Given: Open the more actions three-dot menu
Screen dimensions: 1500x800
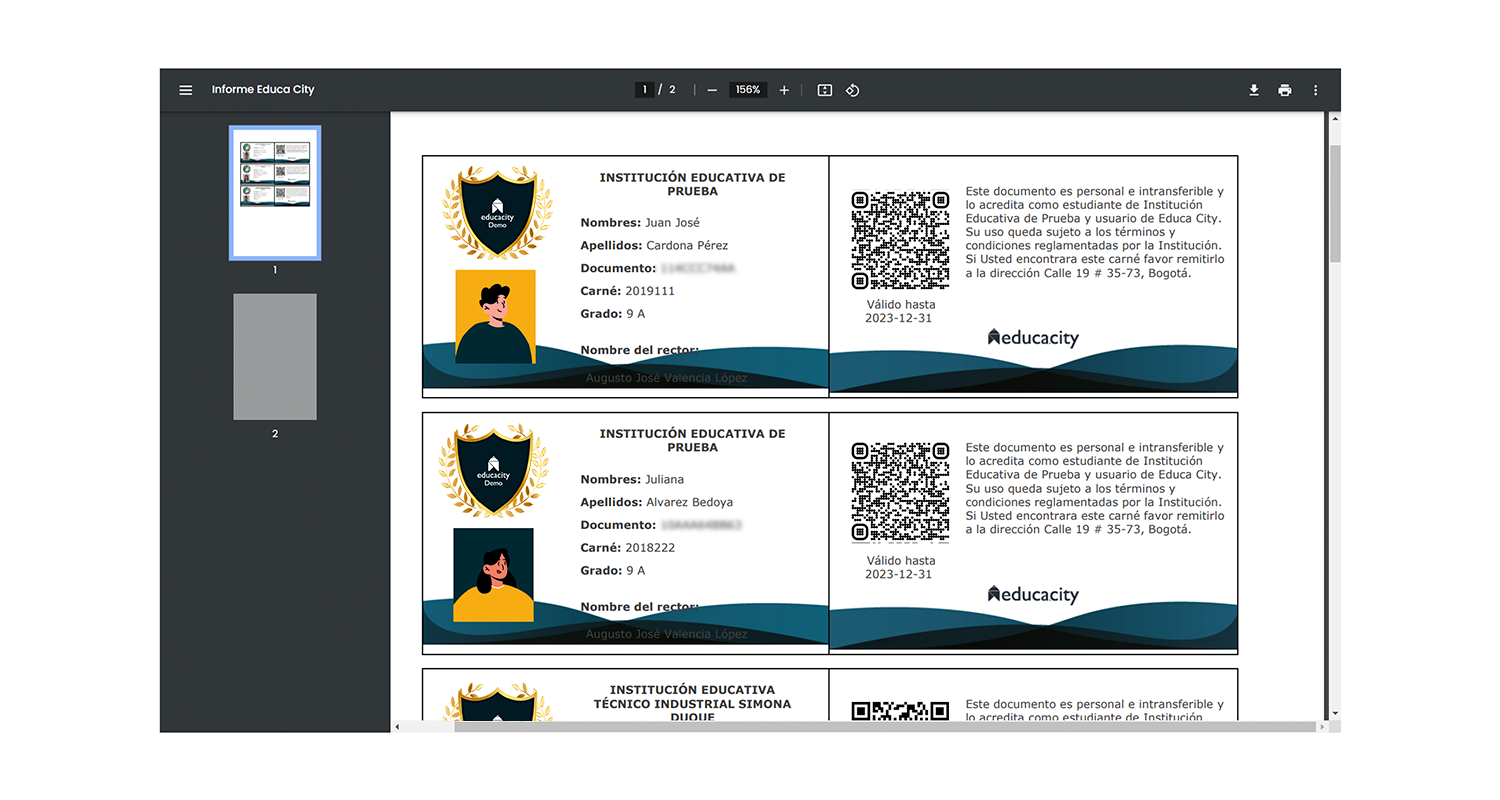Looking at the screenshot, I should point(1316,90).
